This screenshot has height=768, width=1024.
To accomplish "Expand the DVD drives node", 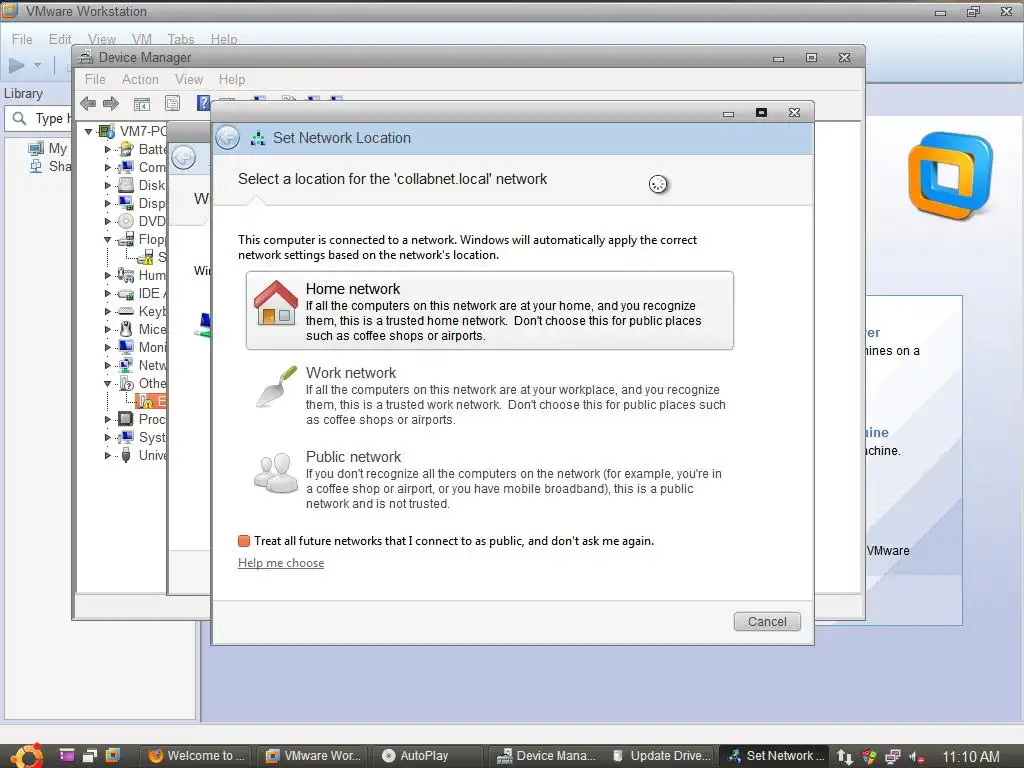I will click(x=108, y=221).
